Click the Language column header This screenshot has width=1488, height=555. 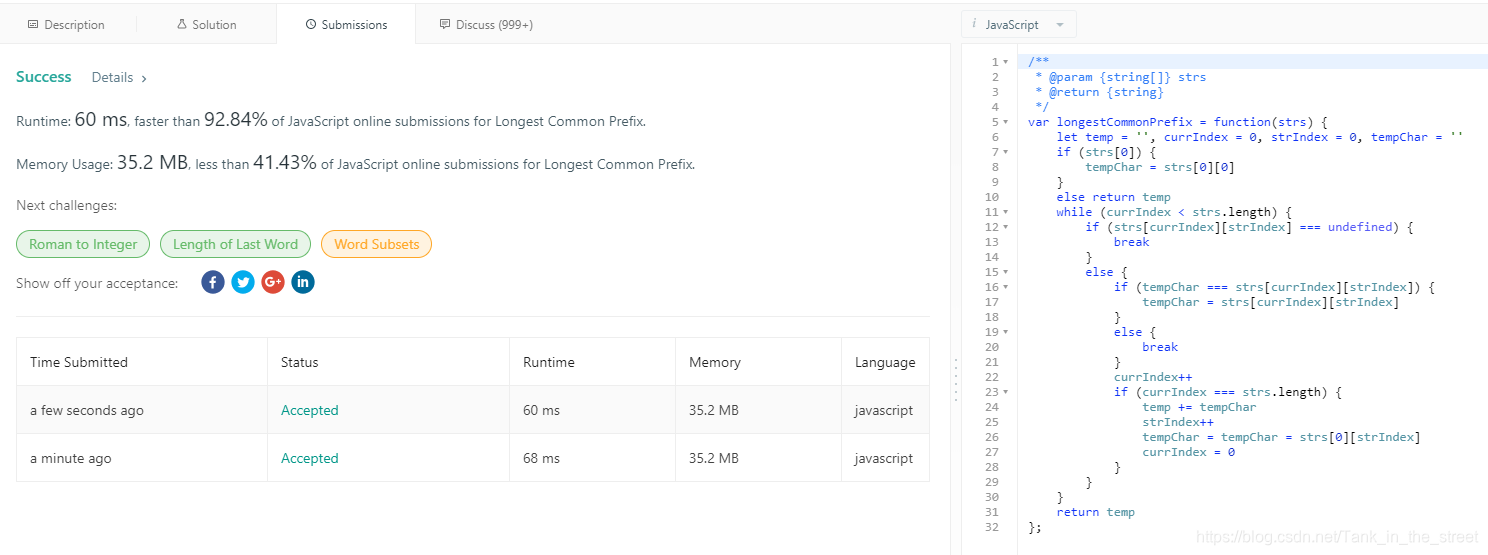(885, 362)
